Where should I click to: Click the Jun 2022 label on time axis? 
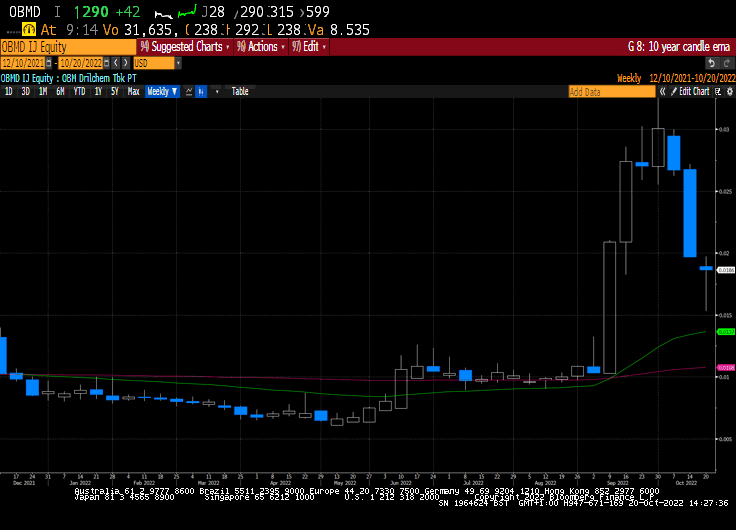(x=400, y=483)
